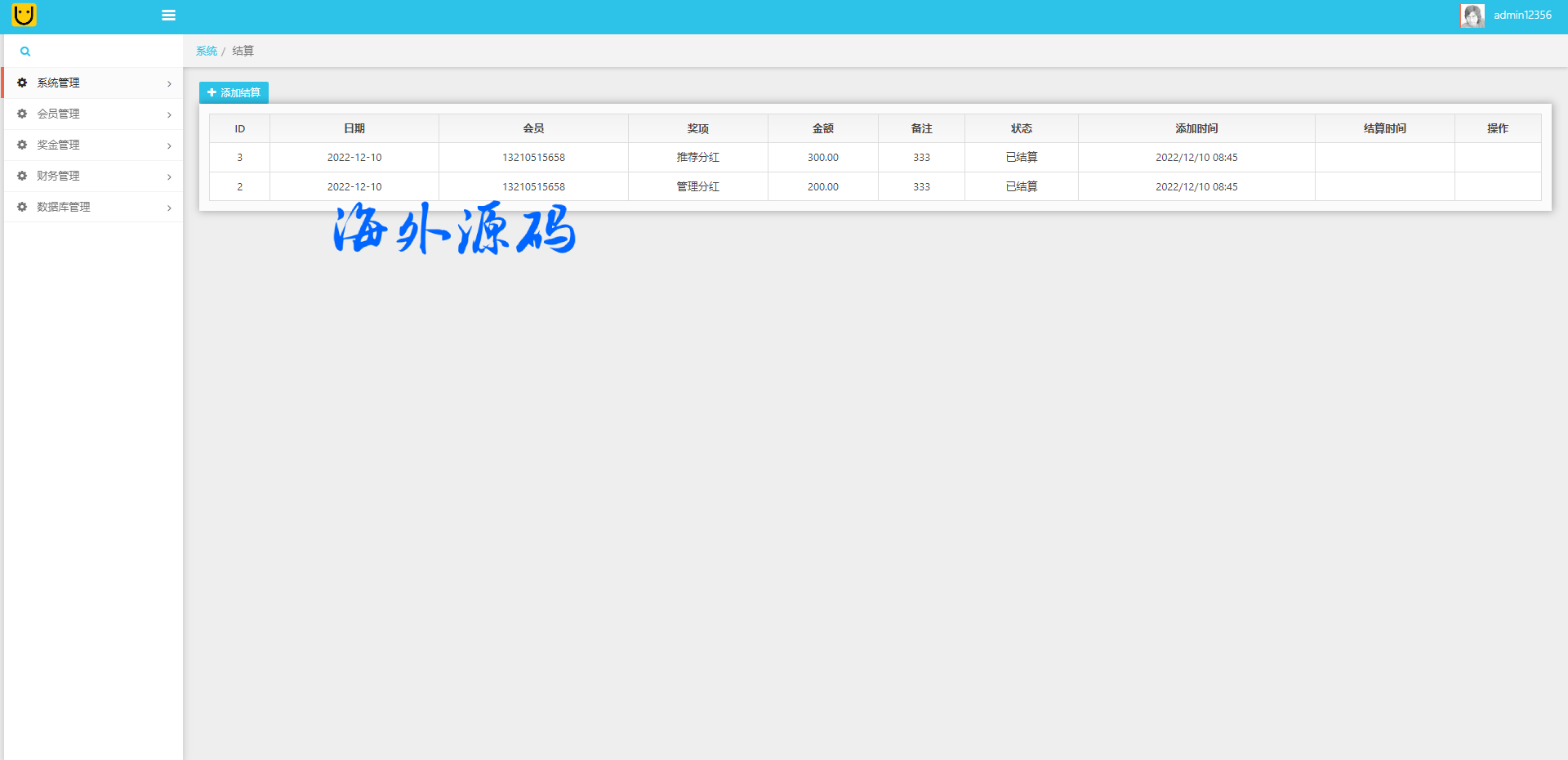The width and height of the screenshot is (1568, 760).
Task: Click the gear icon beside 系统管理
Action: (22, 83)
